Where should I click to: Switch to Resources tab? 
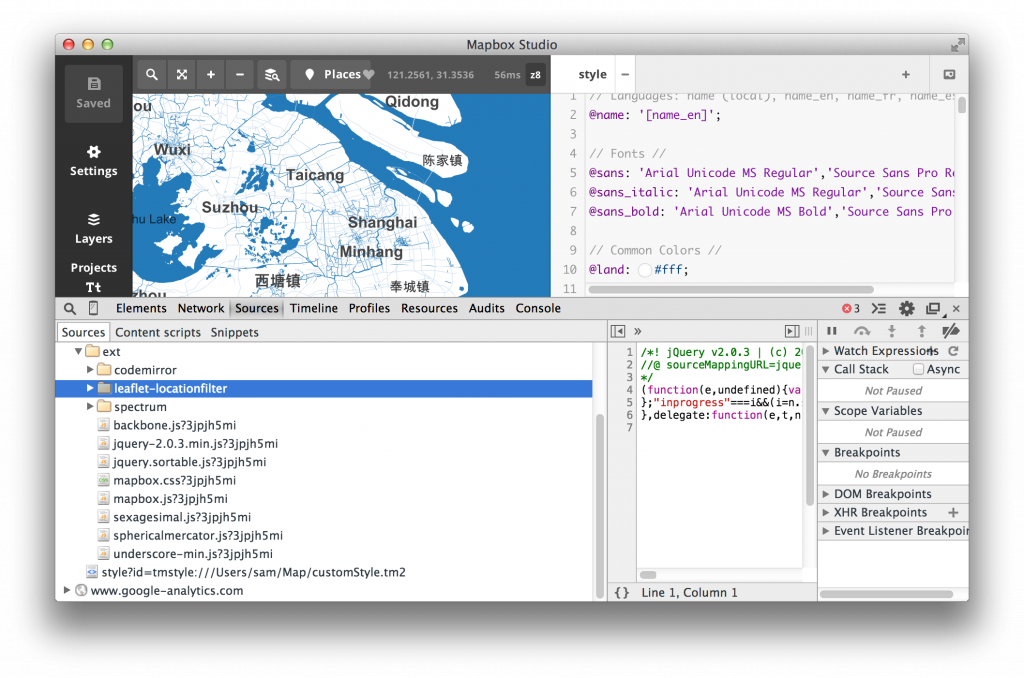point(429,308)
